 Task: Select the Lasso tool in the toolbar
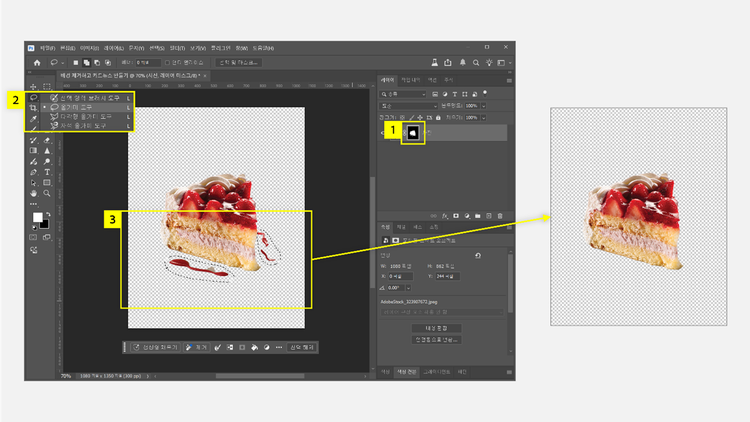(x=33, y=98)
